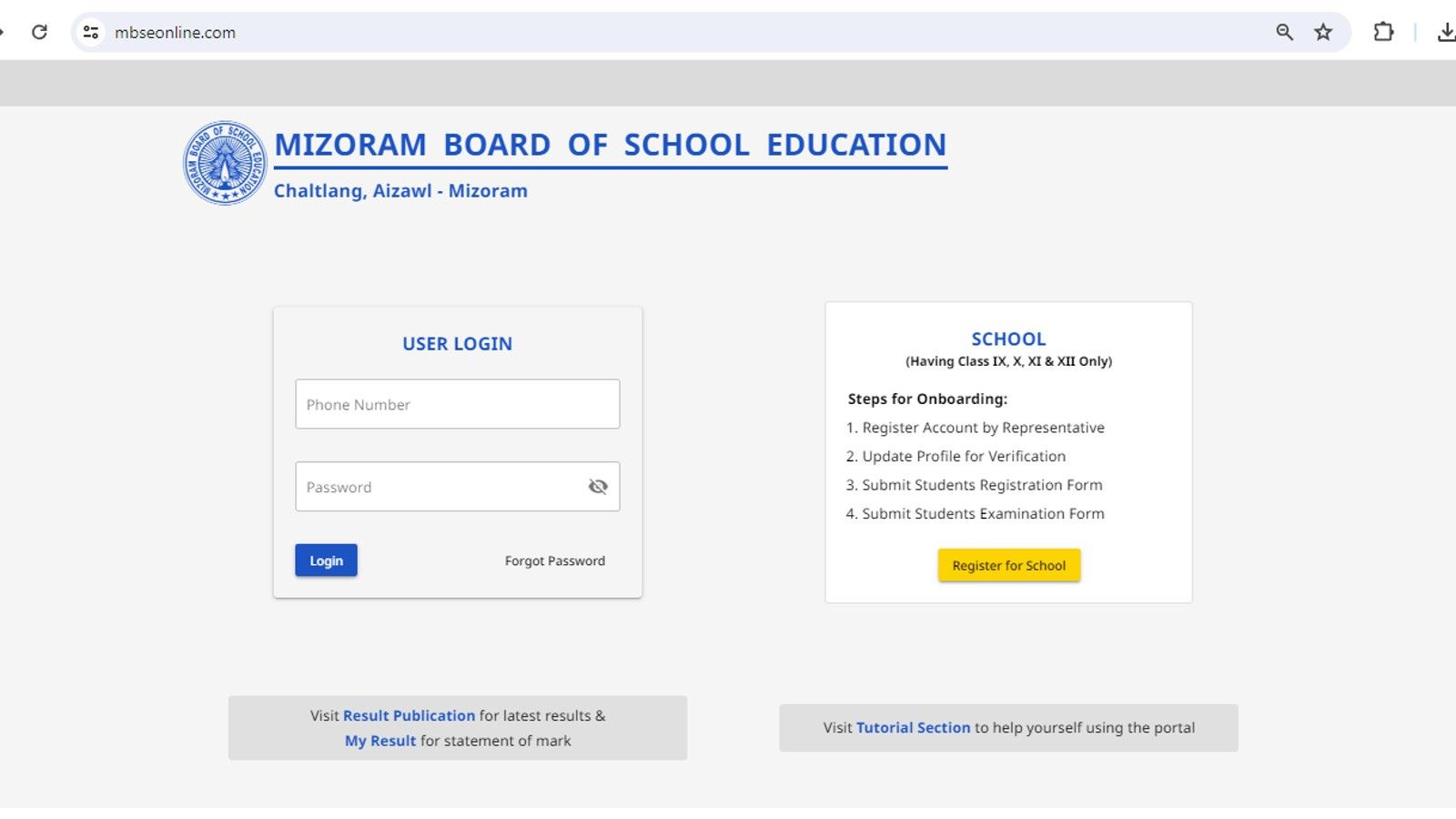Viewport: 1456px width, 819px height.
Task: Focus the Phone Number field
Action: click(457, 404)
